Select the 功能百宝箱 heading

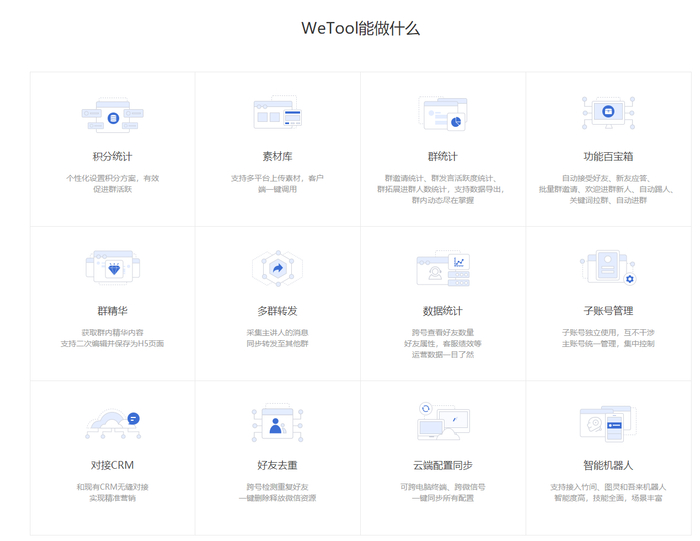coord(608,157)
